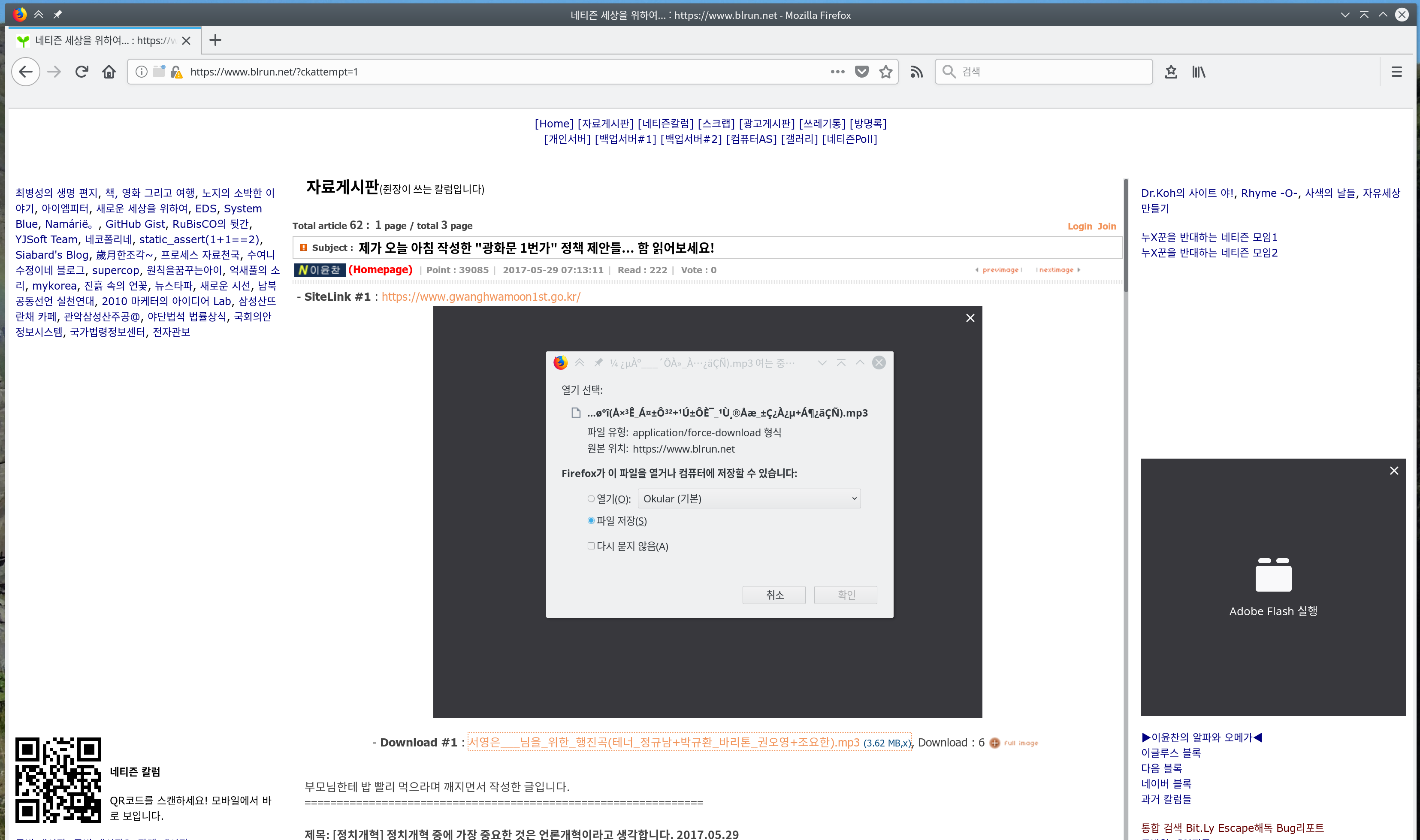
Task: Open a new tab with plus button
Action: coord(215,40)
